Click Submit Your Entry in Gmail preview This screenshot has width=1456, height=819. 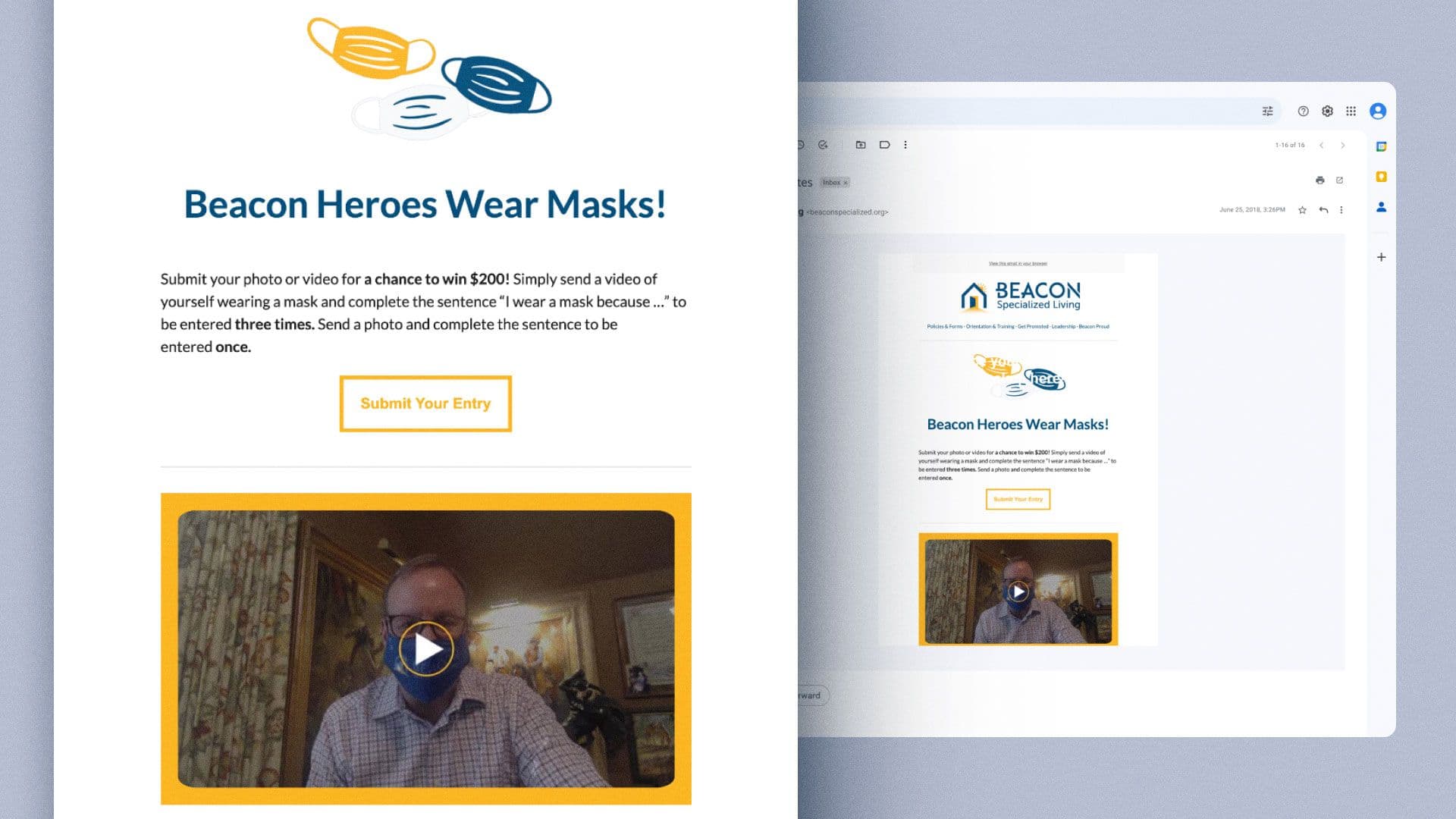[x=1018, y=499]
